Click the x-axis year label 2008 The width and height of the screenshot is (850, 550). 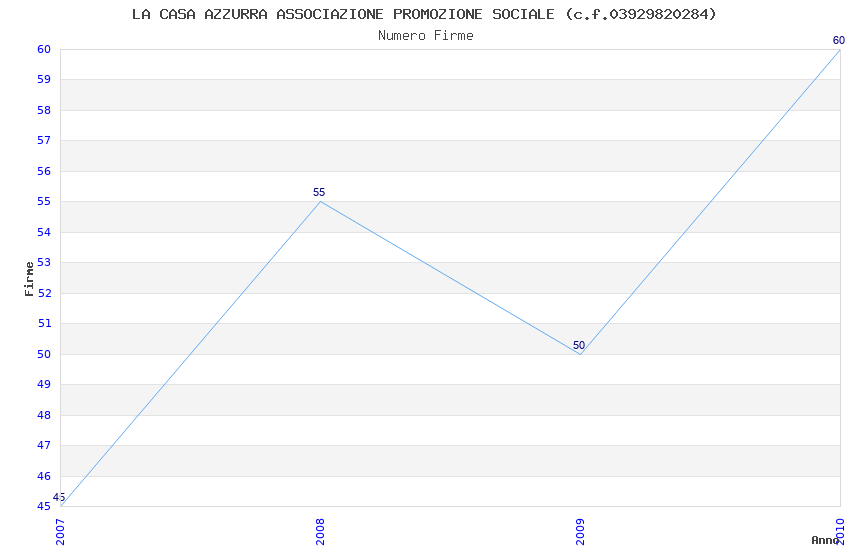pos(320,532)
